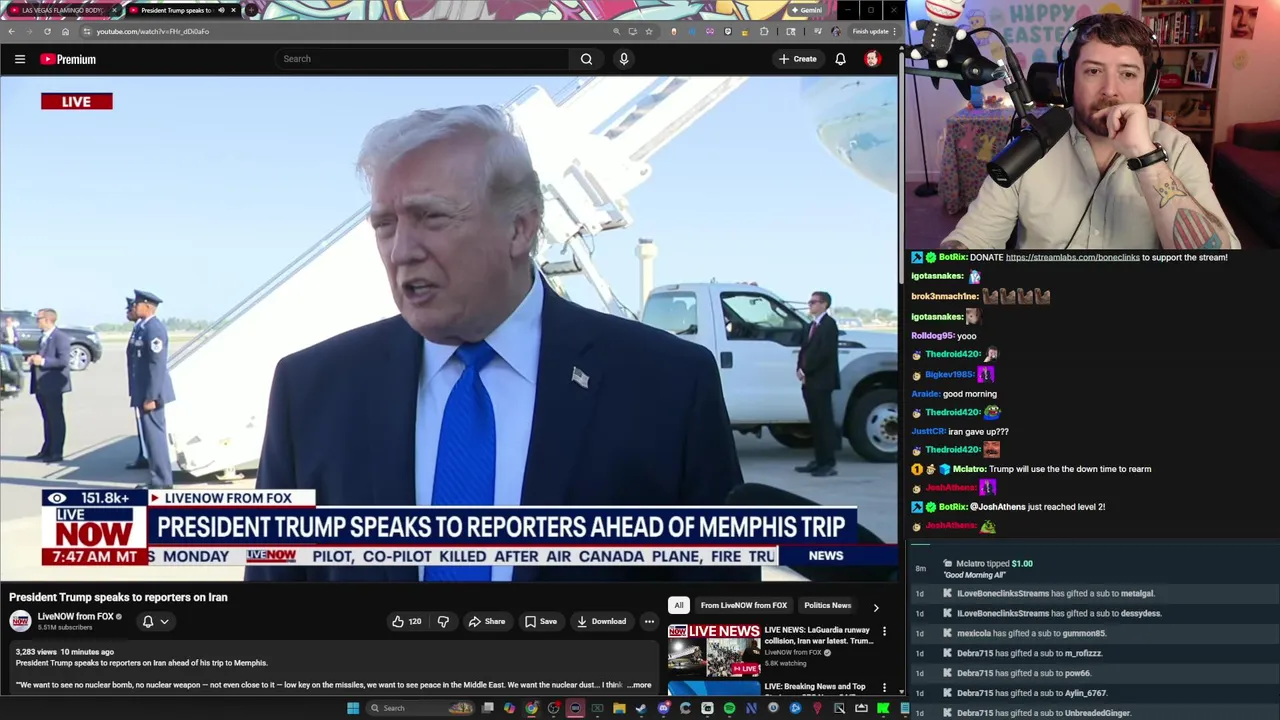This screenshot has width=1280, height=720.
Task: Open options for LaGuardia runway video
Action: tap(884, 631)
